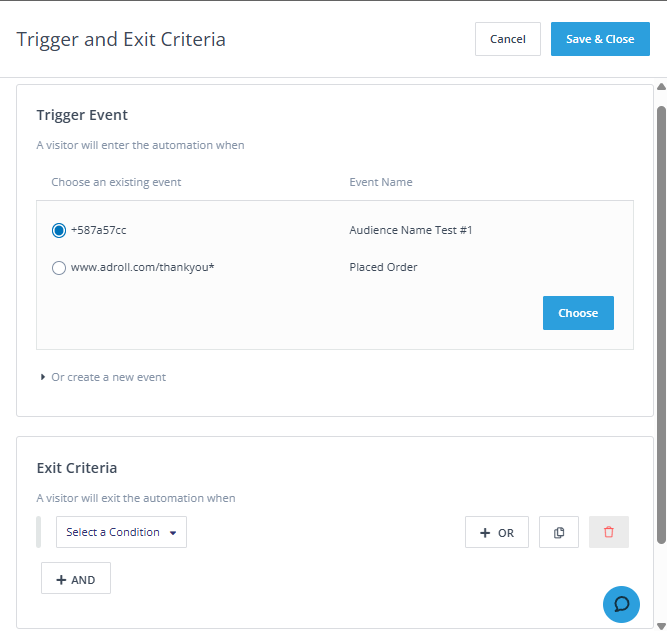Click the duplicate condition copy icon
The height and width of the screenshot is (631, 667).
tap(559, 533)
